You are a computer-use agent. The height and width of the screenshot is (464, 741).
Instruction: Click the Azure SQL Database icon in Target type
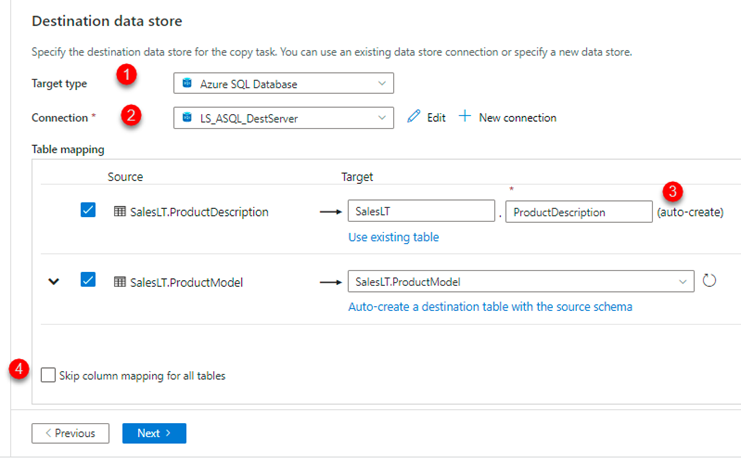(x=187, y=83)
